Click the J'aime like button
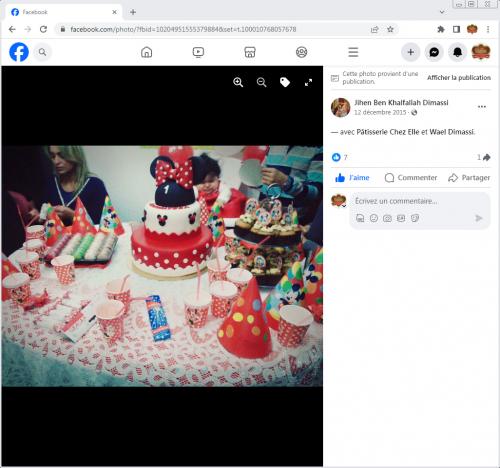500x468 pixels. click(x=352, y=178)
